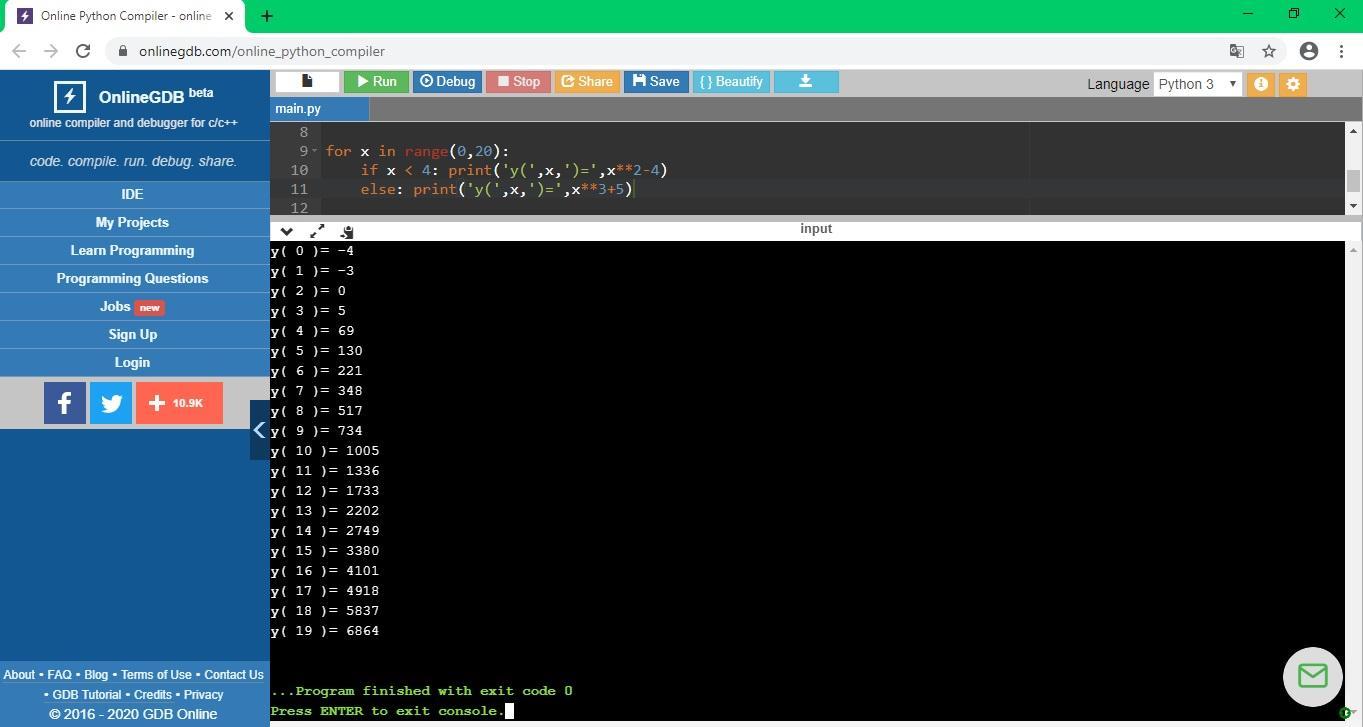Reload the page with the browser refresh icon
The image size is (1363, 727).
point(83,51)
